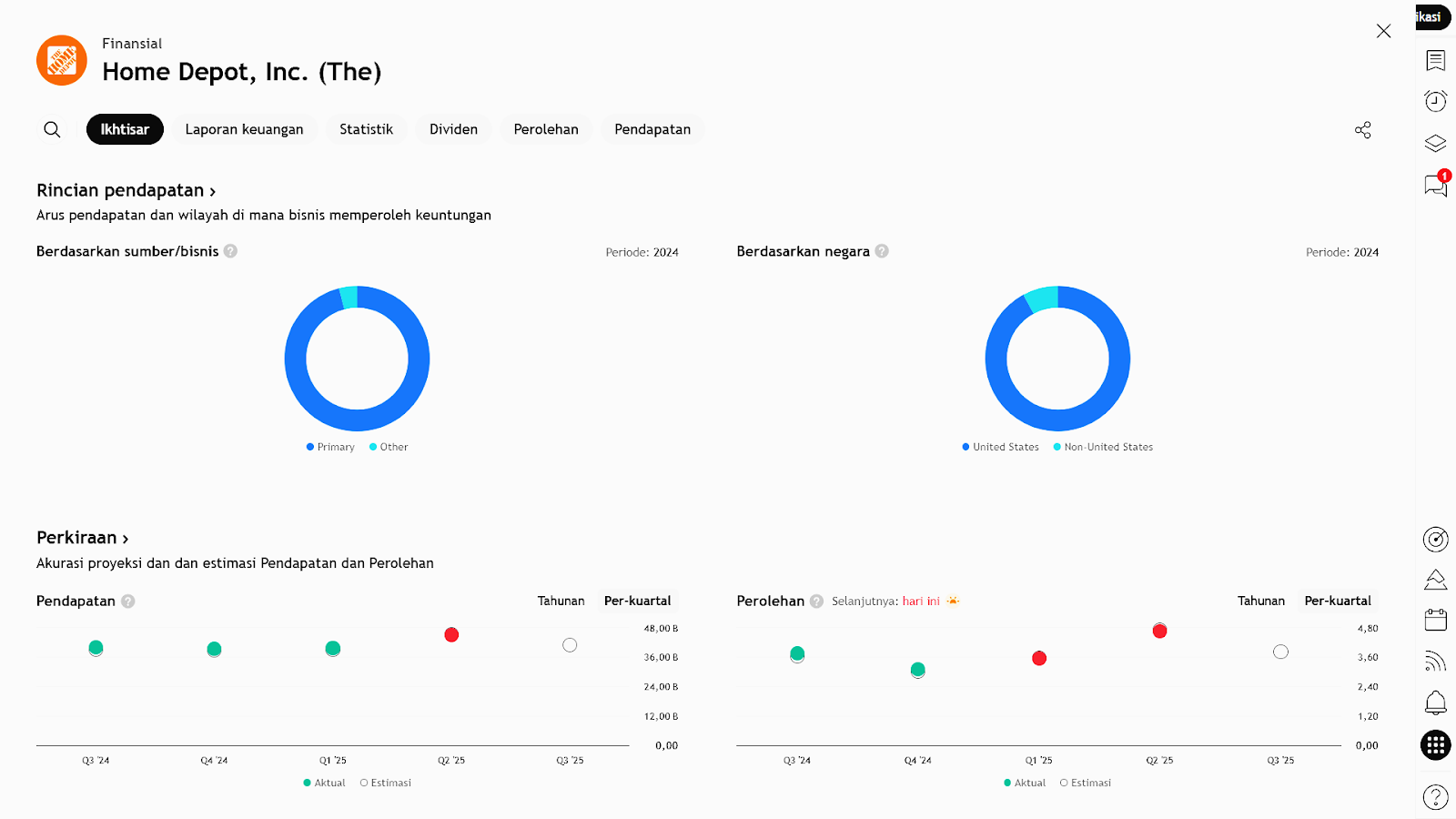1456x819 pixels.
Task: Click the red Q2 '25 Pendapatan data point
Action: [451, 634]
